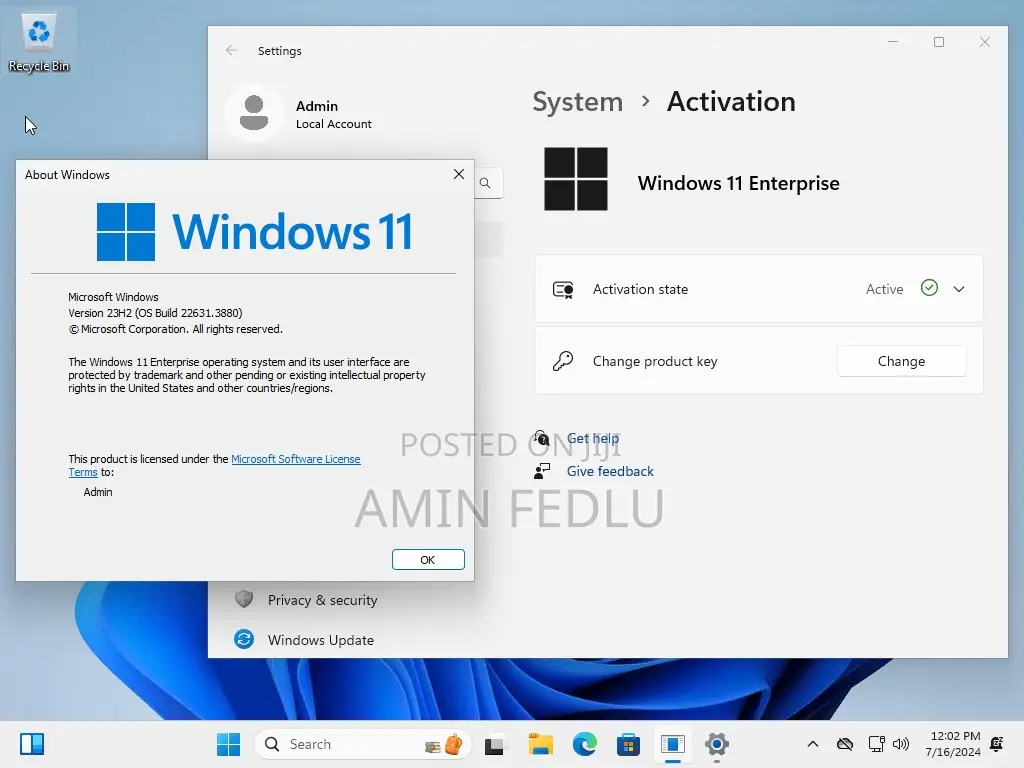Open File Explorer from the taskbar
The height and width of the screenshot is (768, 1024).
point(540,744)
